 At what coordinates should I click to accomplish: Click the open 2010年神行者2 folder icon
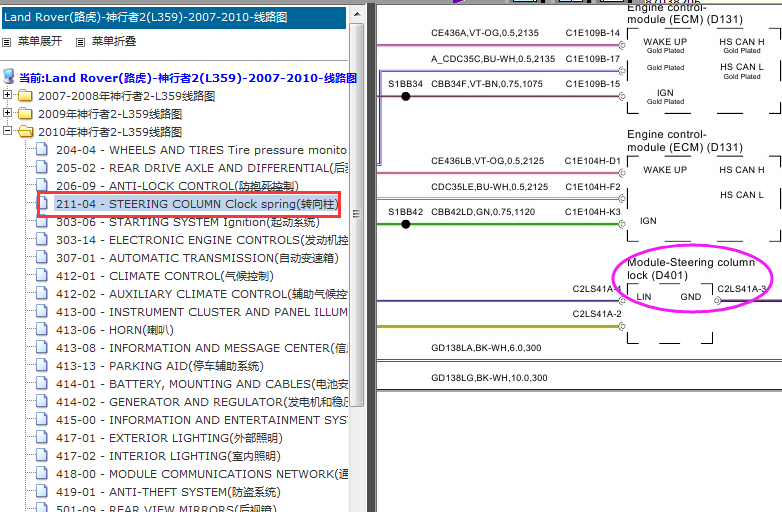[25, 132]
